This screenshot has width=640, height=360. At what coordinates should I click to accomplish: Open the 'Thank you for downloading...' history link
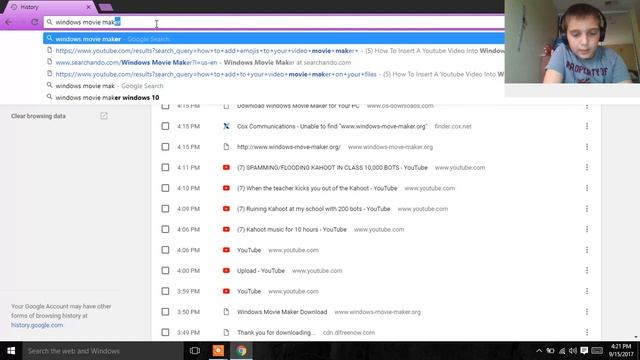coord(276,332)
